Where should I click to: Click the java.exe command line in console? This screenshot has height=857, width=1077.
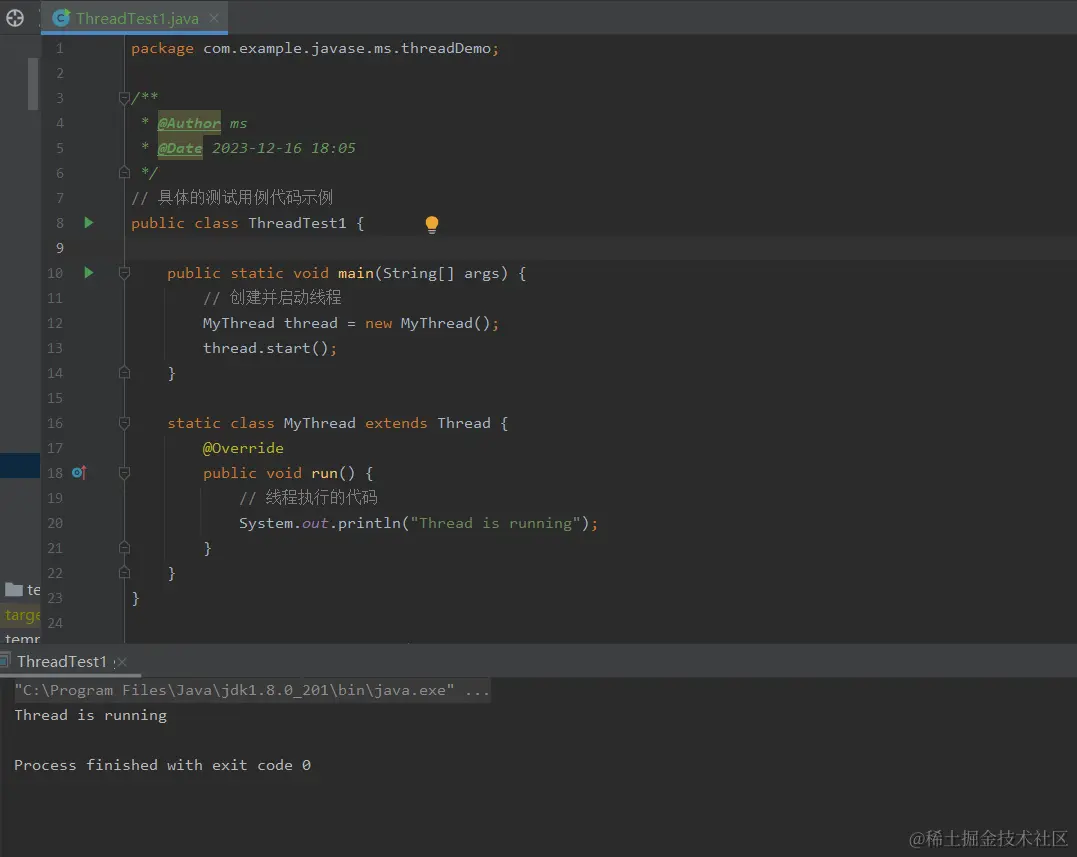pyautogui.click(x=251, y=690)
